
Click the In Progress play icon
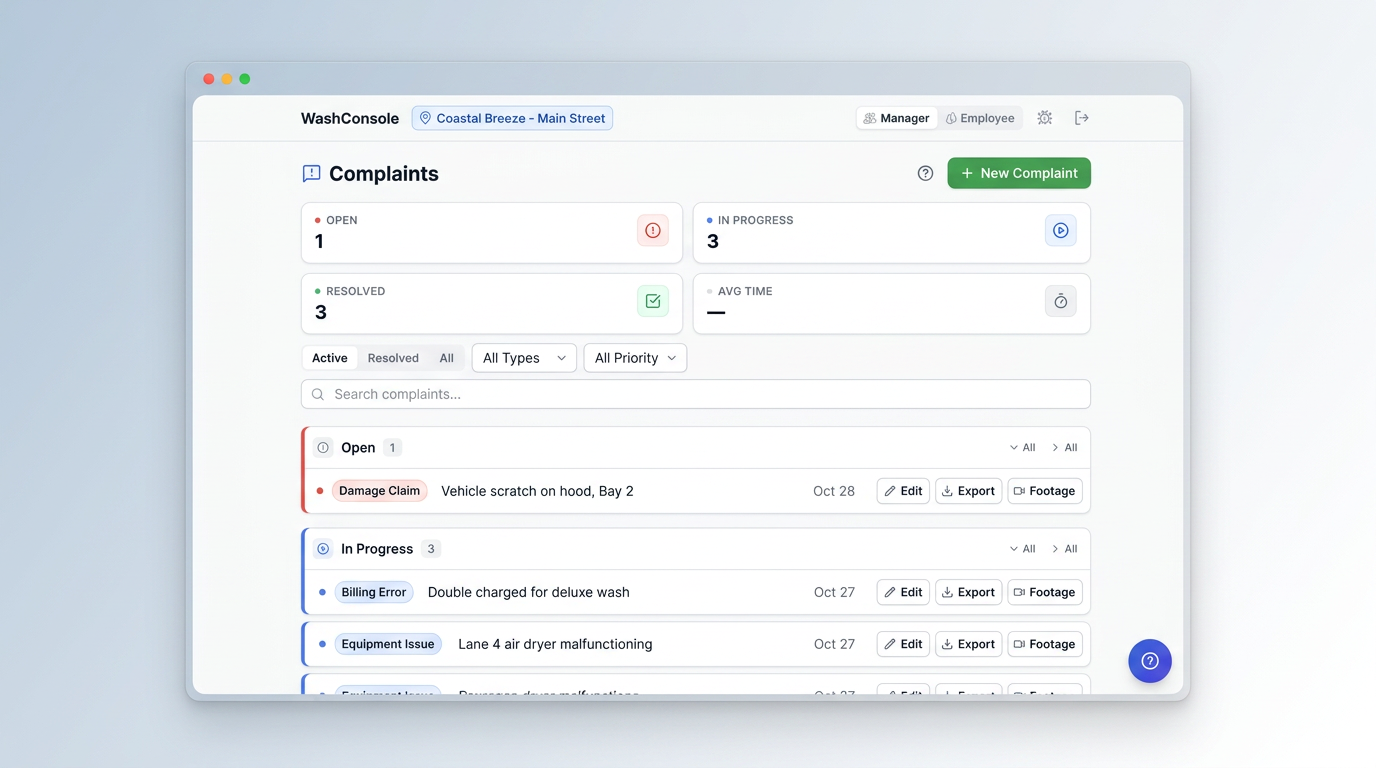[x=1060, y=230]
